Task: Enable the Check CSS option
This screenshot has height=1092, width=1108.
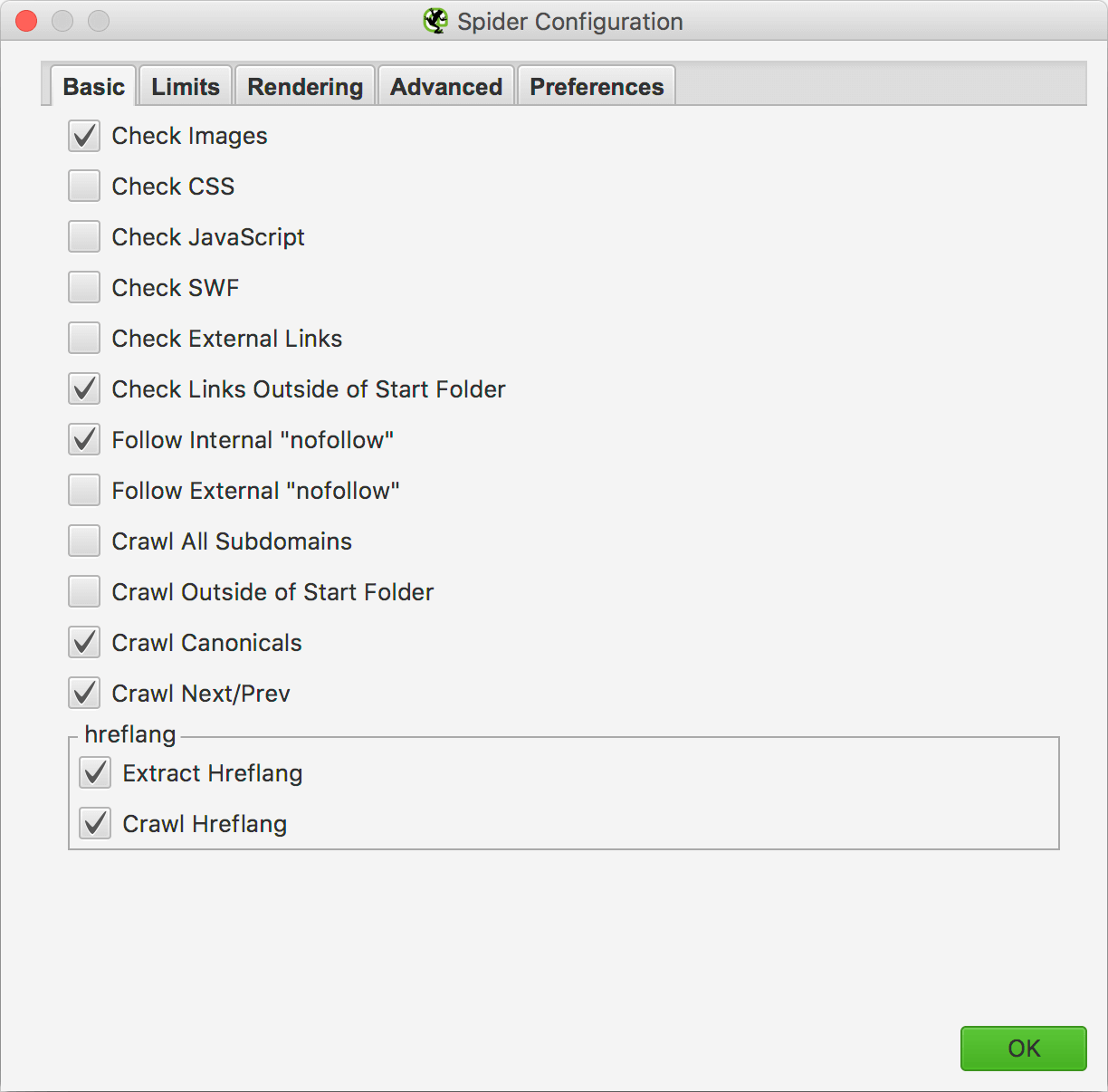Action: click(84, 187)
